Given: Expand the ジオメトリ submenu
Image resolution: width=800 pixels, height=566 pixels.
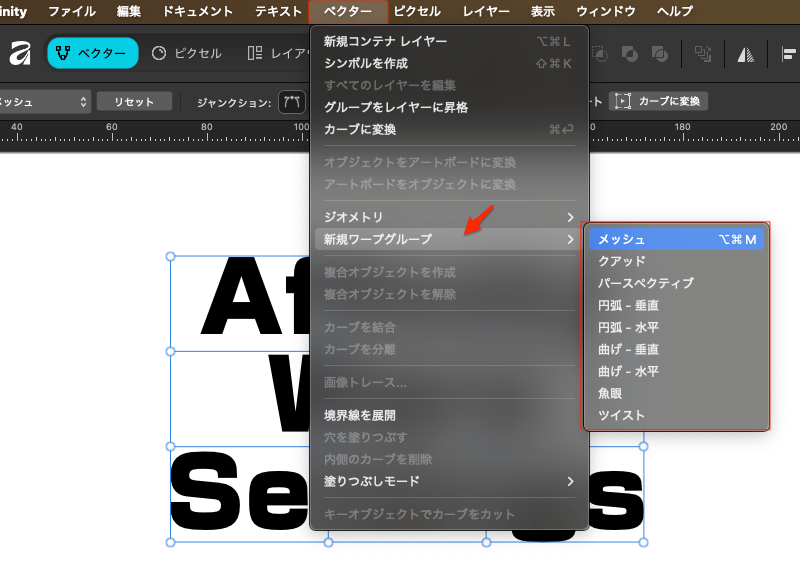Looking at the screenshot, I should click(448, 217).
